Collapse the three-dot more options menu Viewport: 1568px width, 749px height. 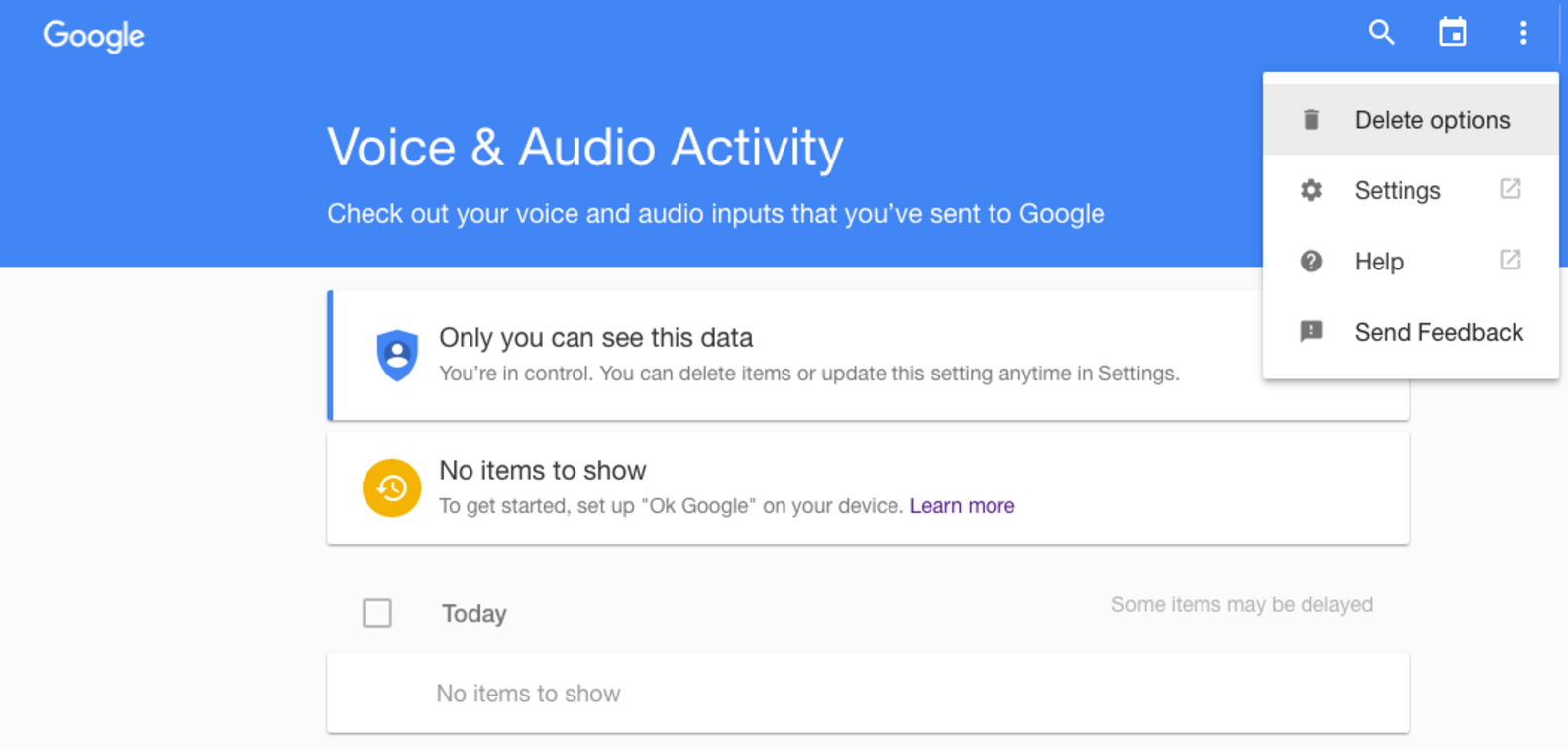[x=1523, y=33]
